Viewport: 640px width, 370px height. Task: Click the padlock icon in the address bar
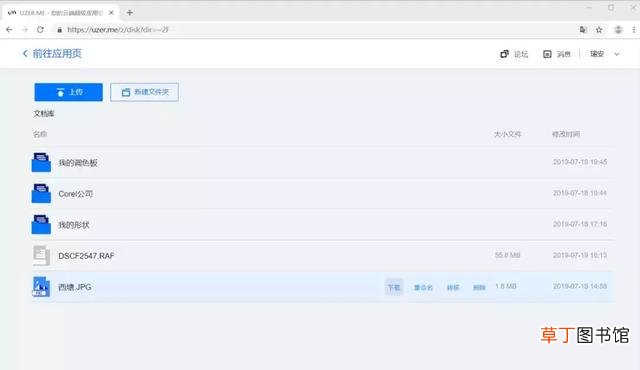tap(60, 30)
